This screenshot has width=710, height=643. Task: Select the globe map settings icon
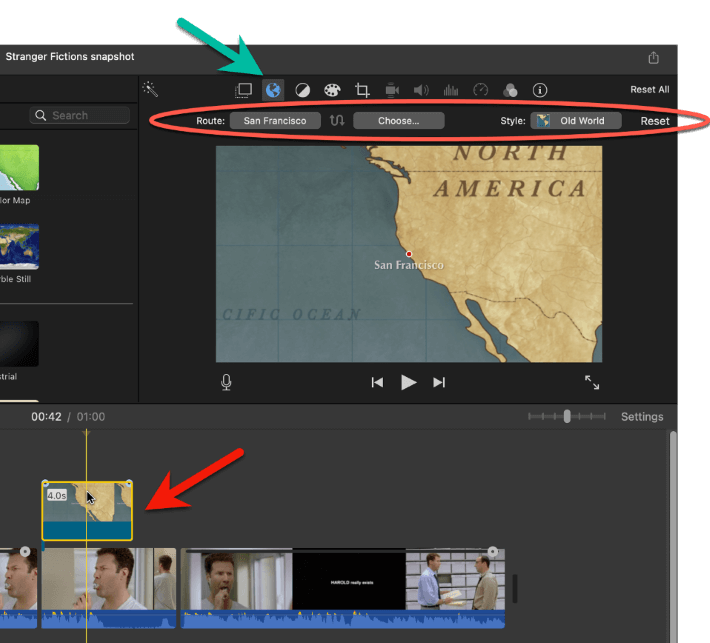click(273, 90)
